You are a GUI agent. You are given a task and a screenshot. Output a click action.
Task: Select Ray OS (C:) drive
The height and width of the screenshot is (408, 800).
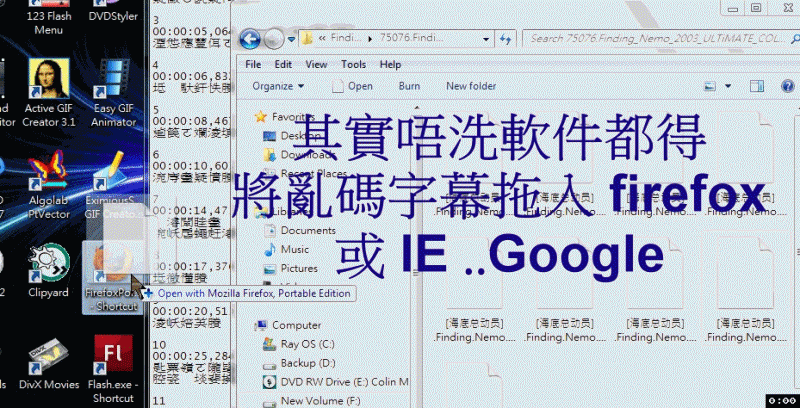tap(298, 344)
